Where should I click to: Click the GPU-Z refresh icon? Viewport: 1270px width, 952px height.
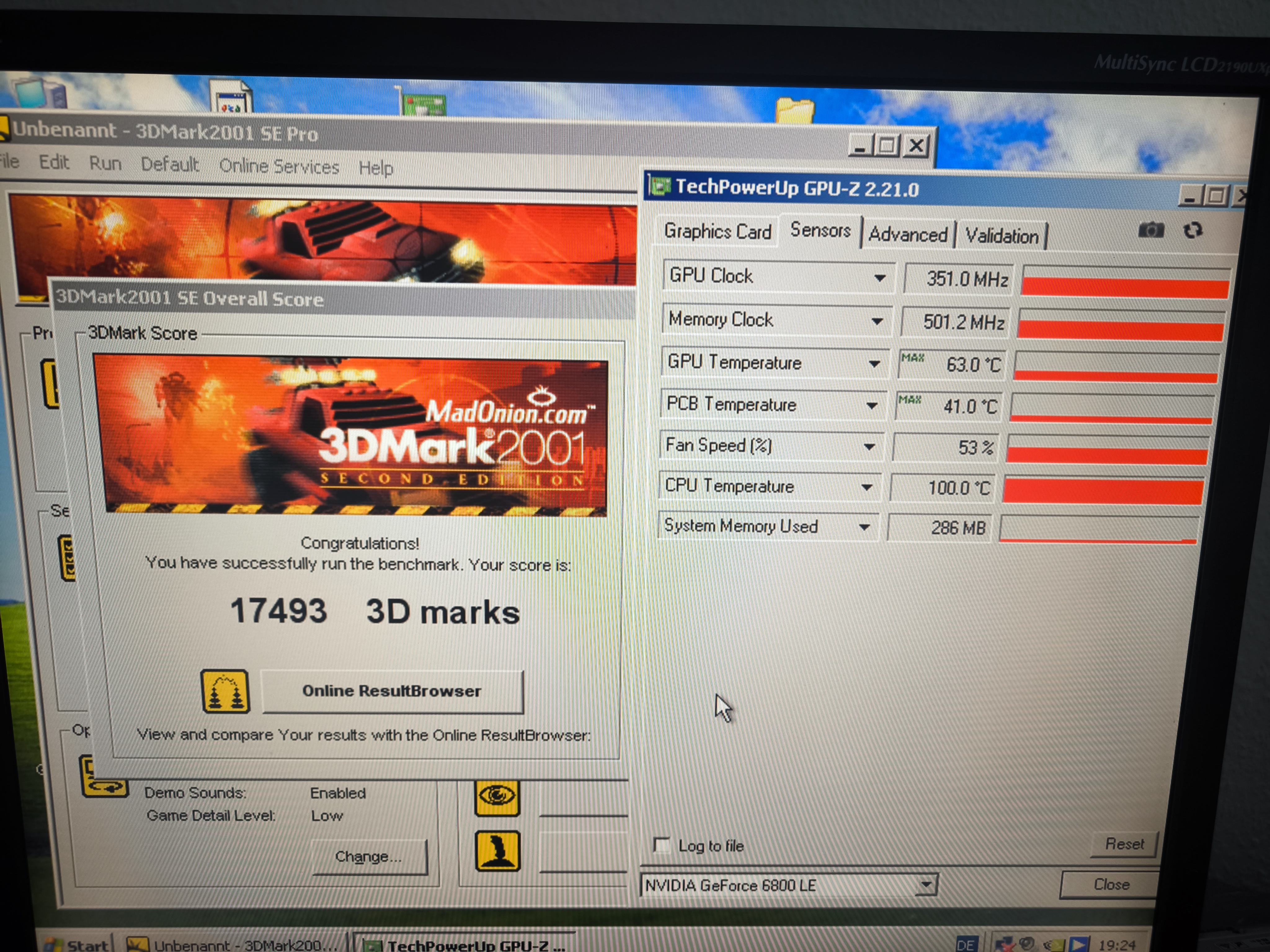pos(1192,231)
